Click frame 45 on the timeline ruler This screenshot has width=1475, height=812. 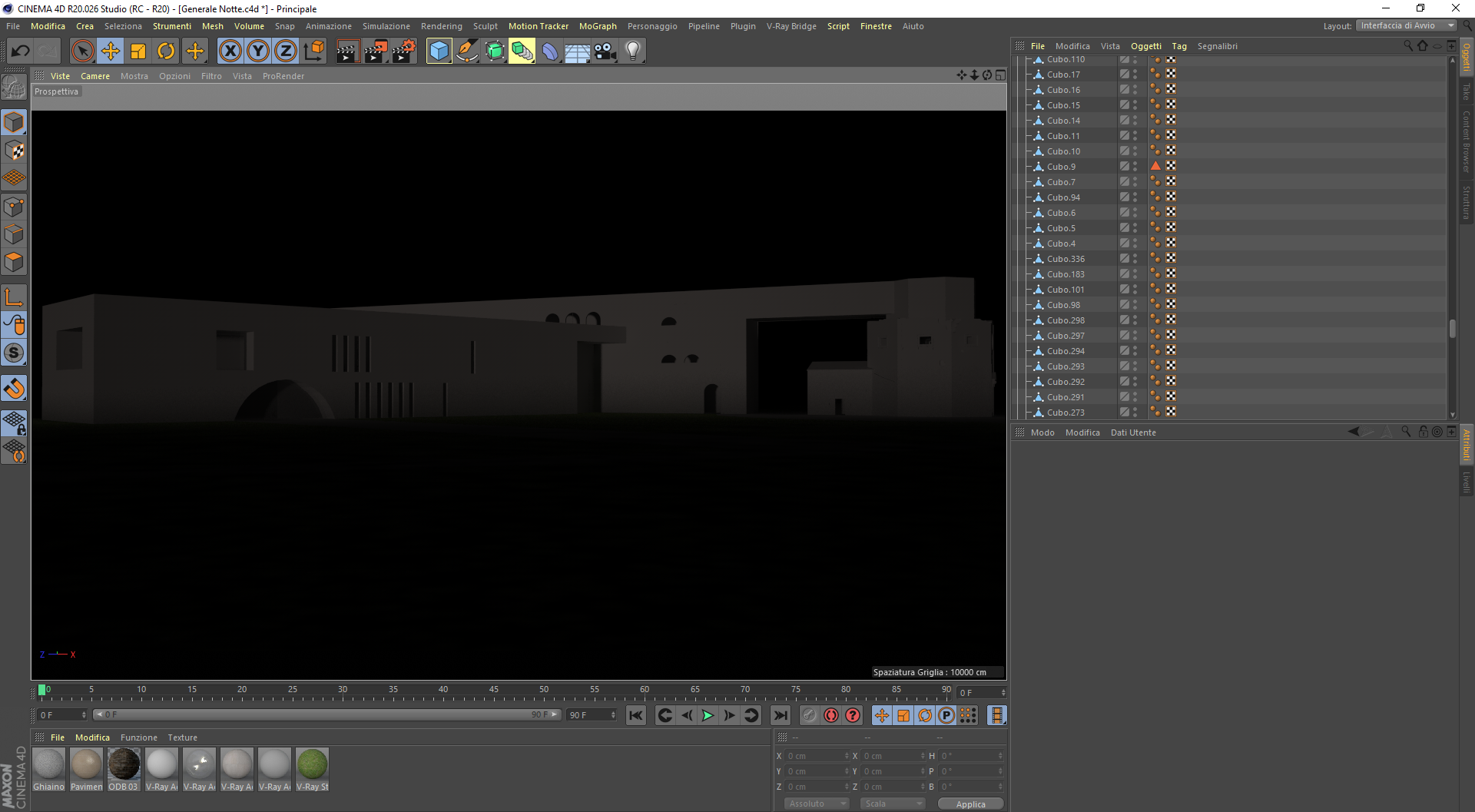493,691
